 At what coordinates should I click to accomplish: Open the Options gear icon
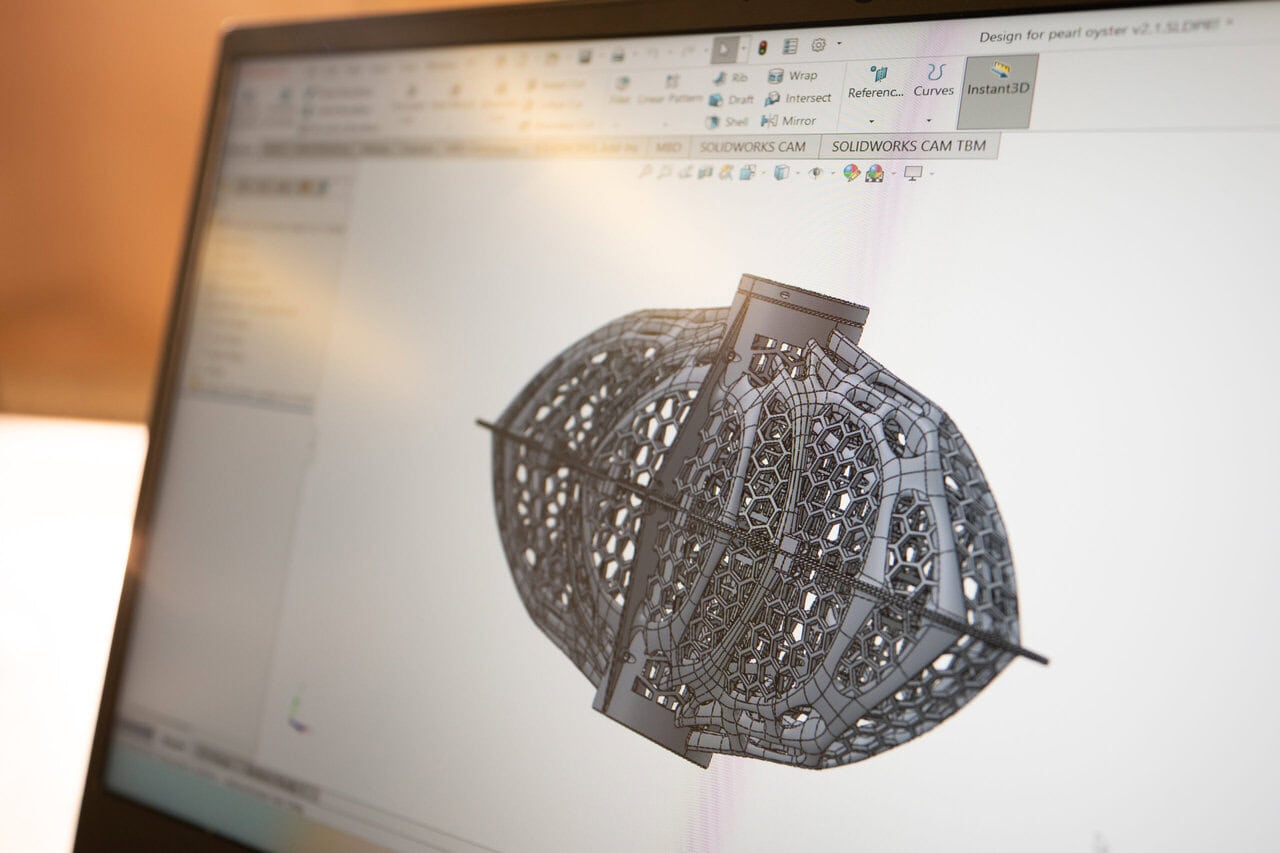(819, 45)
